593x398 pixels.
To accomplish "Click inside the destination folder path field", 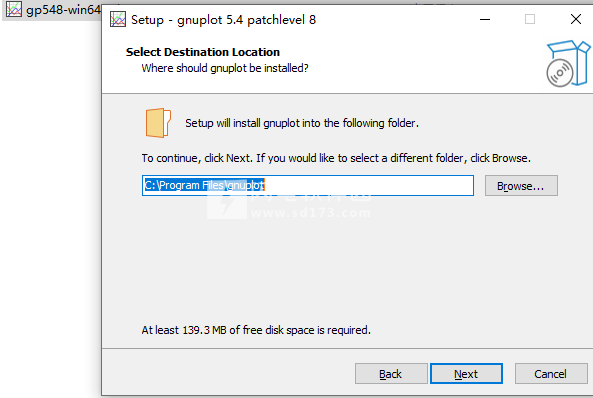I will click(308, 185).
